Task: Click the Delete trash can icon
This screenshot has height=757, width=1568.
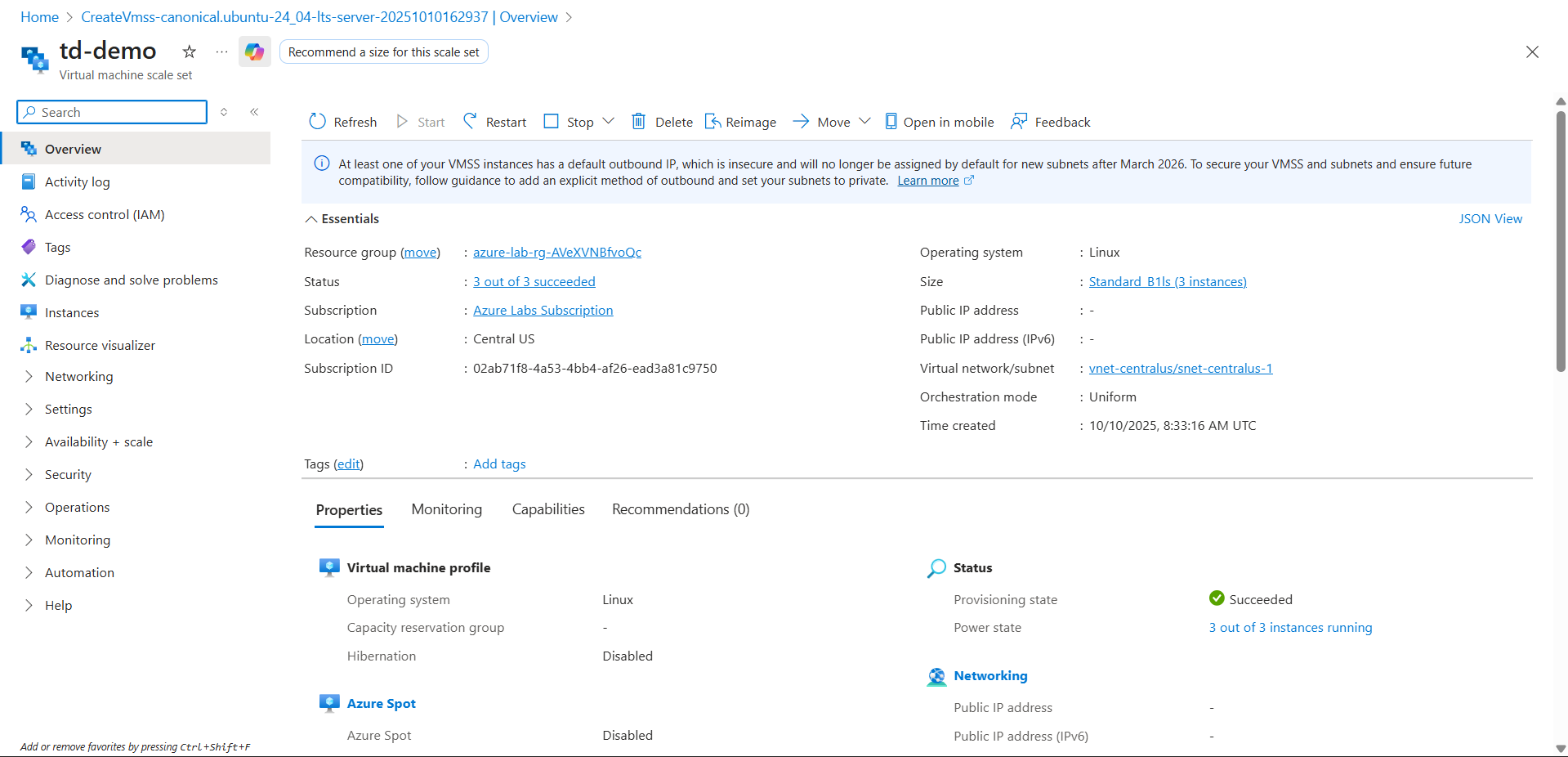Action: tap(639, 122)
